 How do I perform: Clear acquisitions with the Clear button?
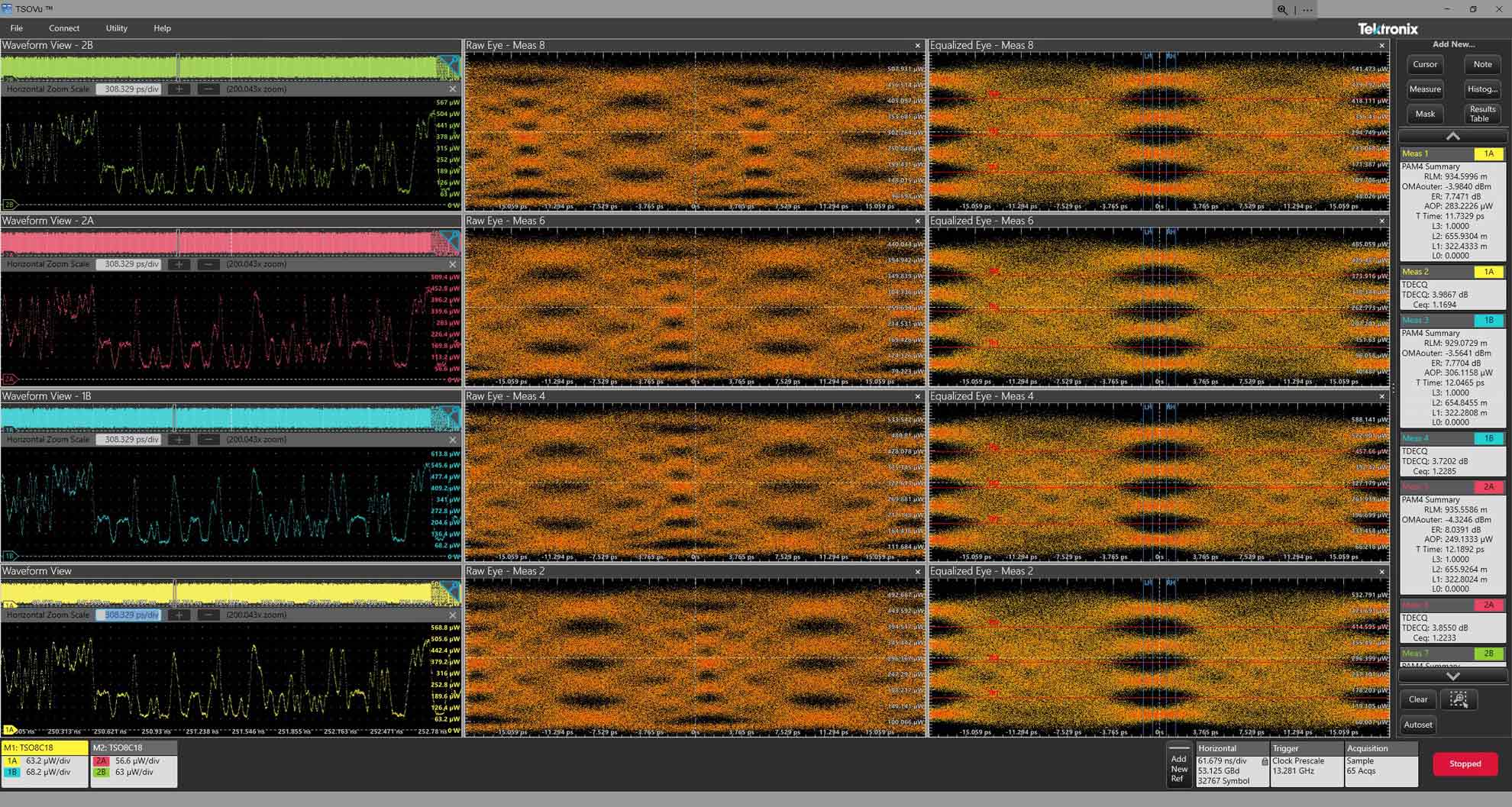pos(1418,699)
